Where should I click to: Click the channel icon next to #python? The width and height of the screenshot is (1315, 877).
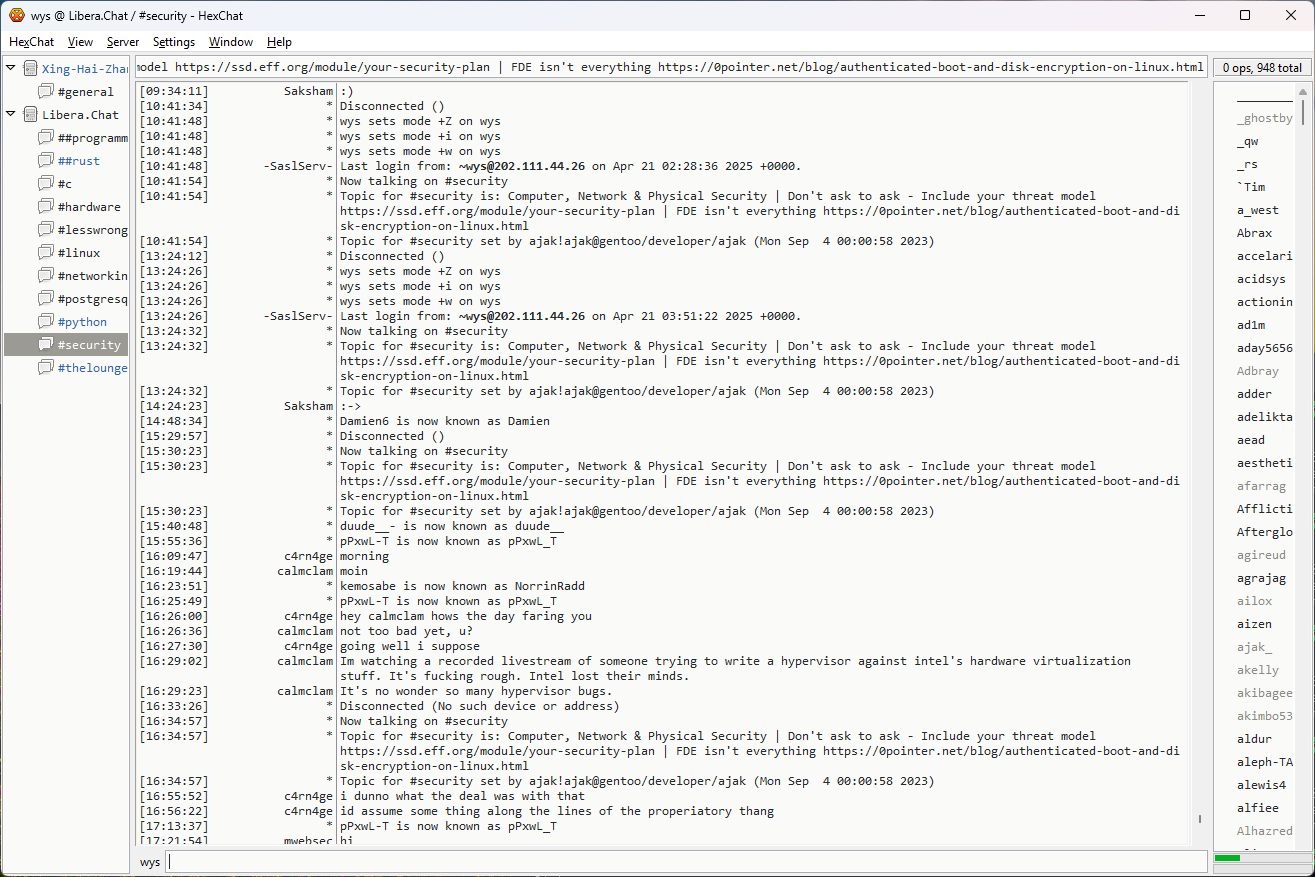point(46,321)
